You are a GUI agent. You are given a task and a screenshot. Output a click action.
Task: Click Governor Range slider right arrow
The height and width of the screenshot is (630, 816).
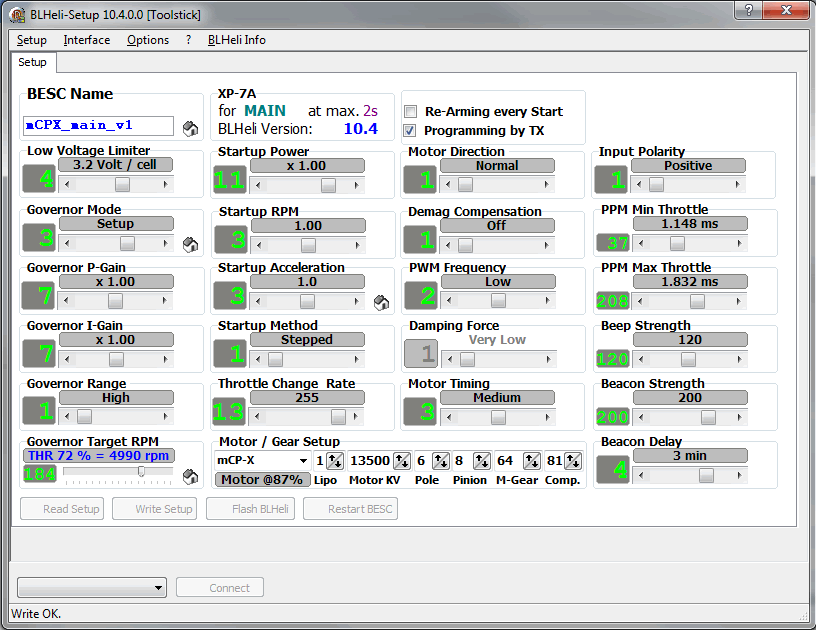pos(165,416)
